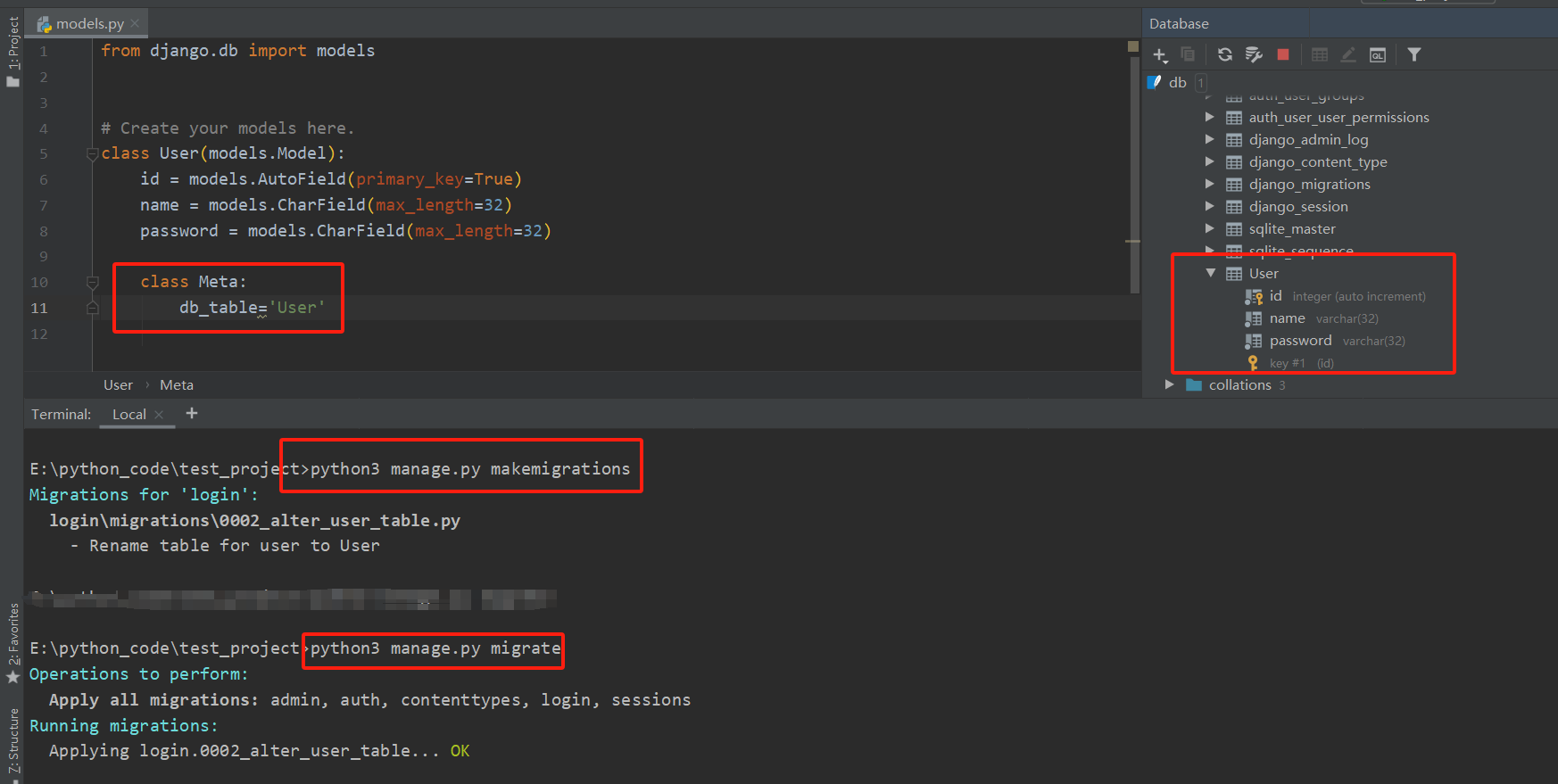Open Data Source Properties wrench icon
This screenshot has height=784, width=1558.
pos(1254,55)
